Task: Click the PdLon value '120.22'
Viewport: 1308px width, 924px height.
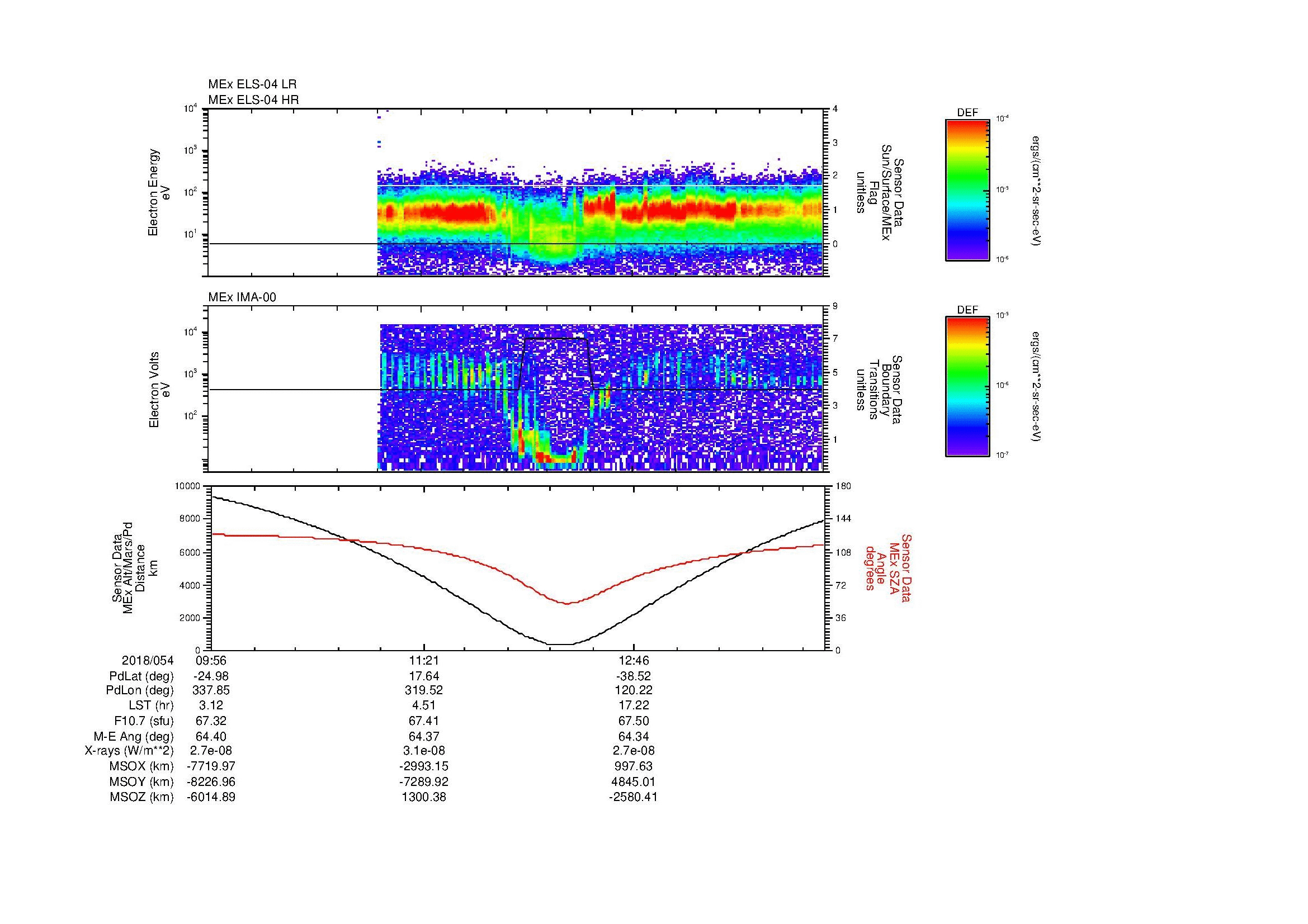Action: click(634, 690)
